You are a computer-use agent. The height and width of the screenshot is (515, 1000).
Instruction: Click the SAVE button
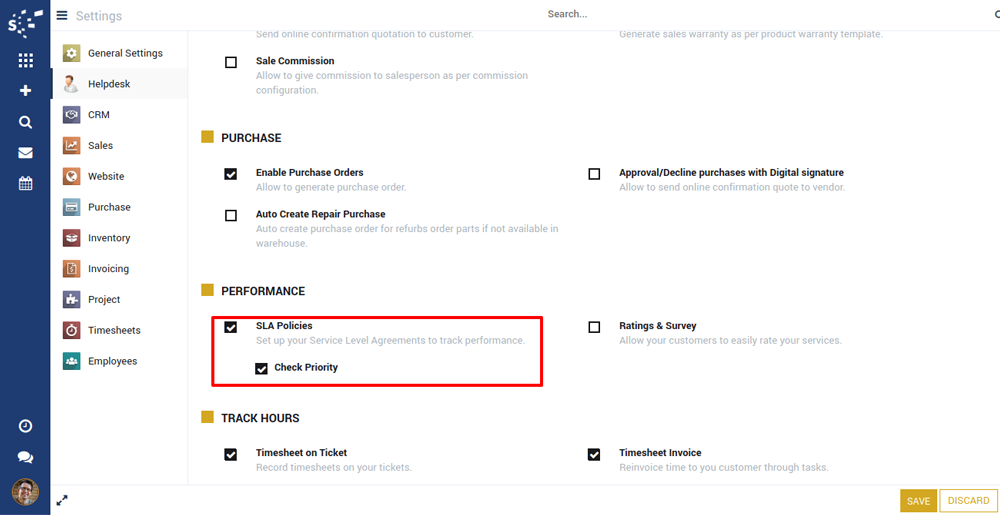click(918, 501)
